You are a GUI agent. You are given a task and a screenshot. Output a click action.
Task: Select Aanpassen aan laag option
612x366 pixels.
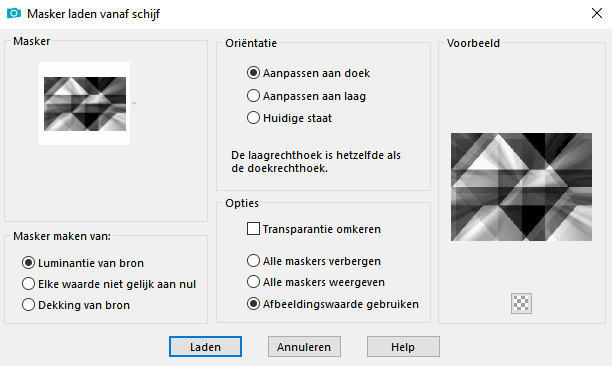[x=306, y=96]
